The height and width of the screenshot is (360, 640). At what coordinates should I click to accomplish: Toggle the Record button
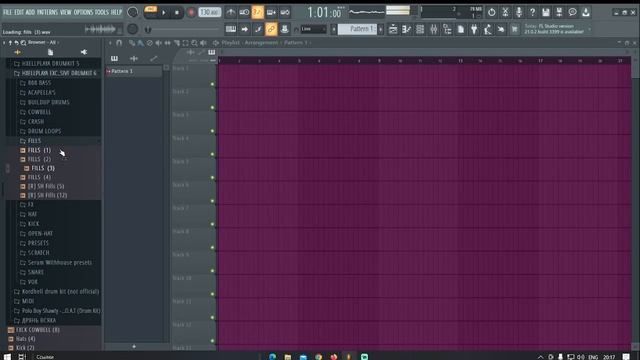pos(191,12)
